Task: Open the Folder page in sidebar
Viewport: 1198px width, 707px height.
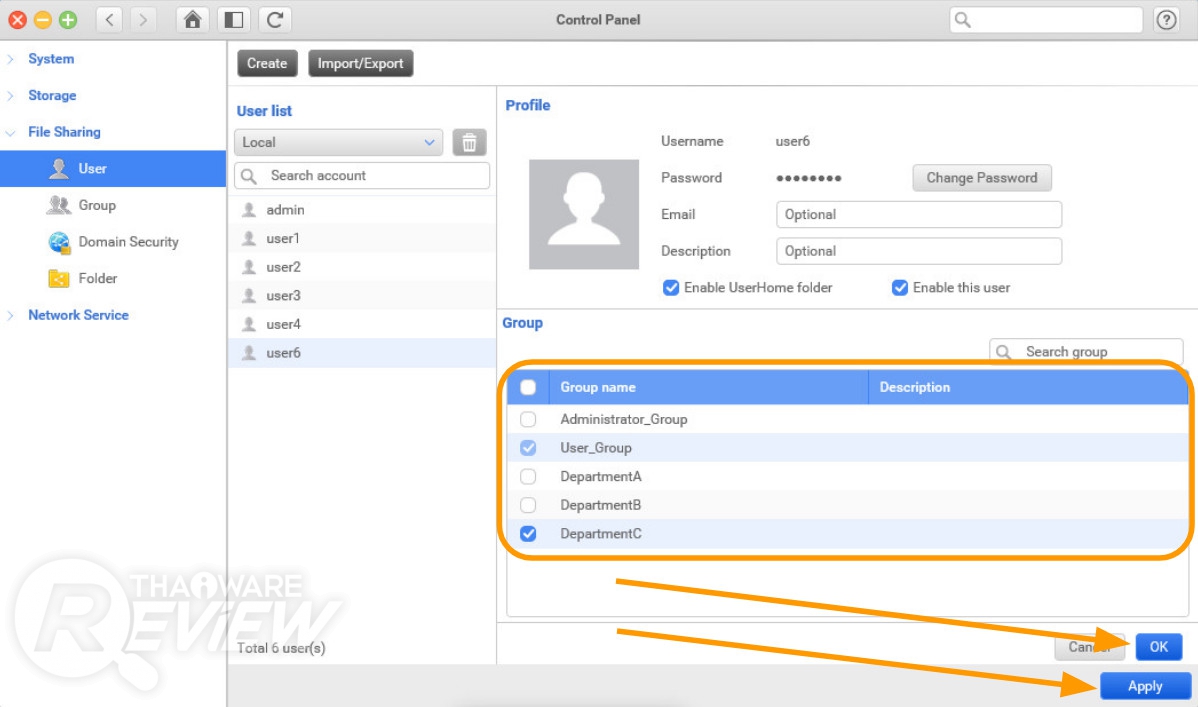Action: 98,279
